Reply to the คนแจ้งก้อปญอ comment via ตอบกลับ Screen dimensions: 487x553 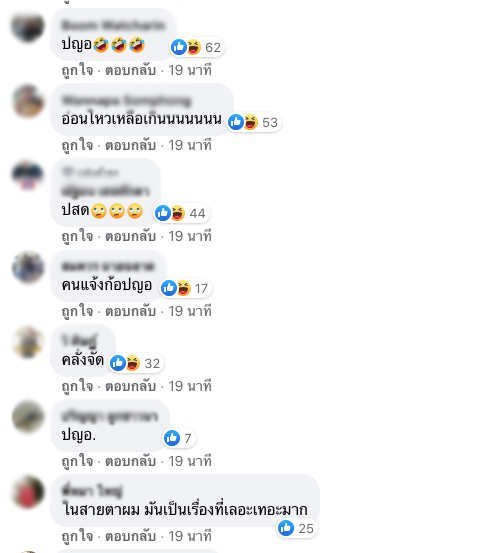(x=130, y=311)
